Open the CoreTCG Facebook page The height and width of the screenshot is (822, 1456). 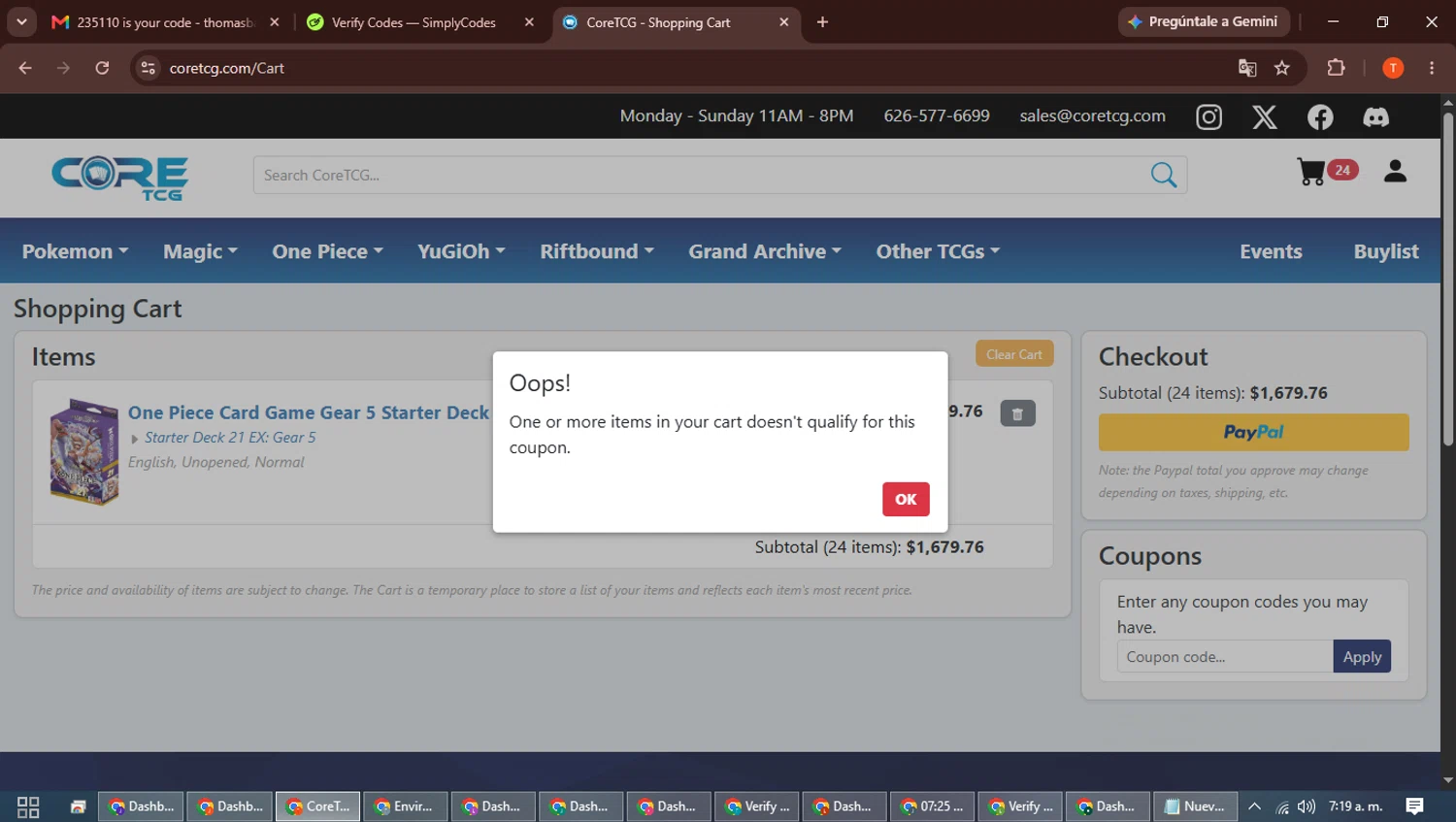coord(1320,117)
